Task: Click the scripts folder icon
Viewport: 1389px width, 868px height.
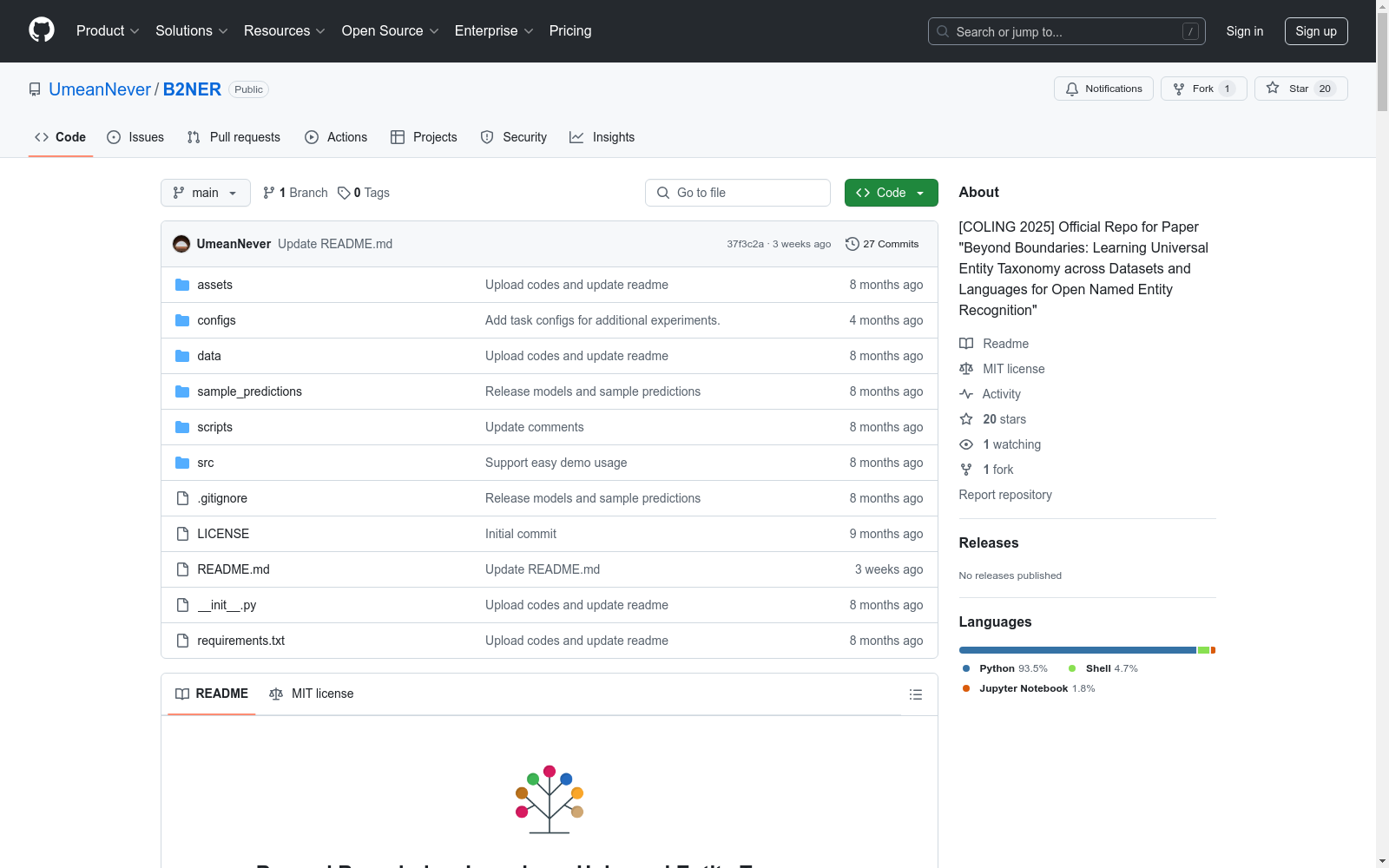Action: (x=182, y=427)
